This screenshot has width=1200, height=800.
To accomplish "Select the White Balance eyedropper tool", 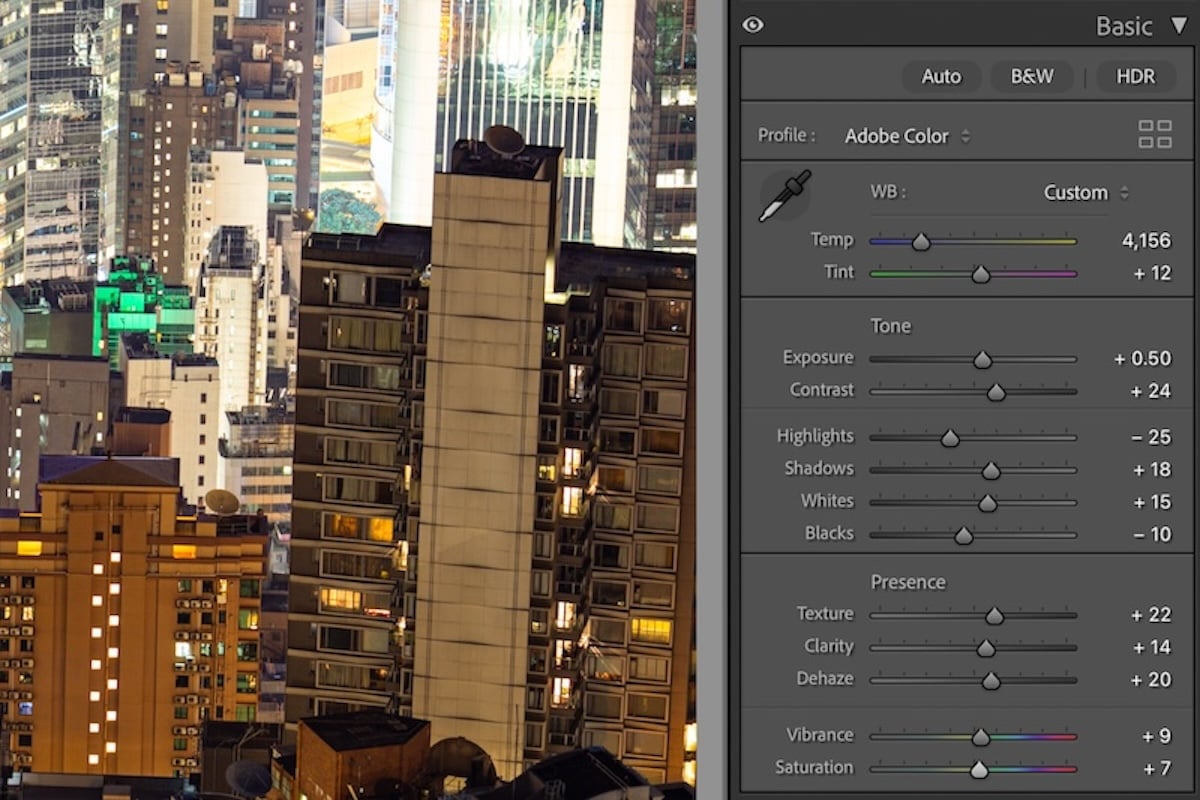I will coord(786,196).
